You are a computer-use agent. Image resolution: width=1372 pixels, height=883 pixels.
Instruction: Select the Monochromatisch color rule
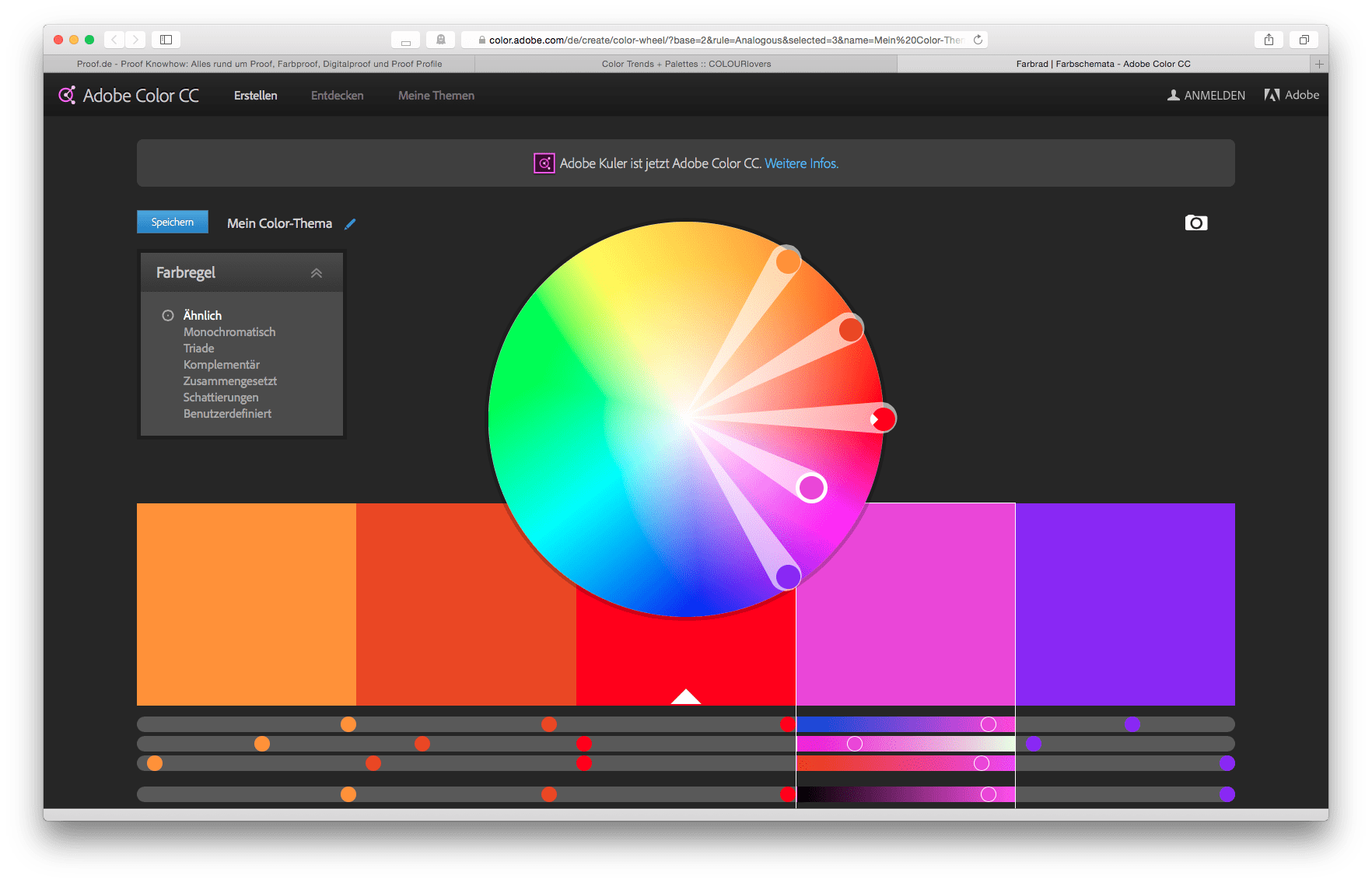click(x=229, y=332)
